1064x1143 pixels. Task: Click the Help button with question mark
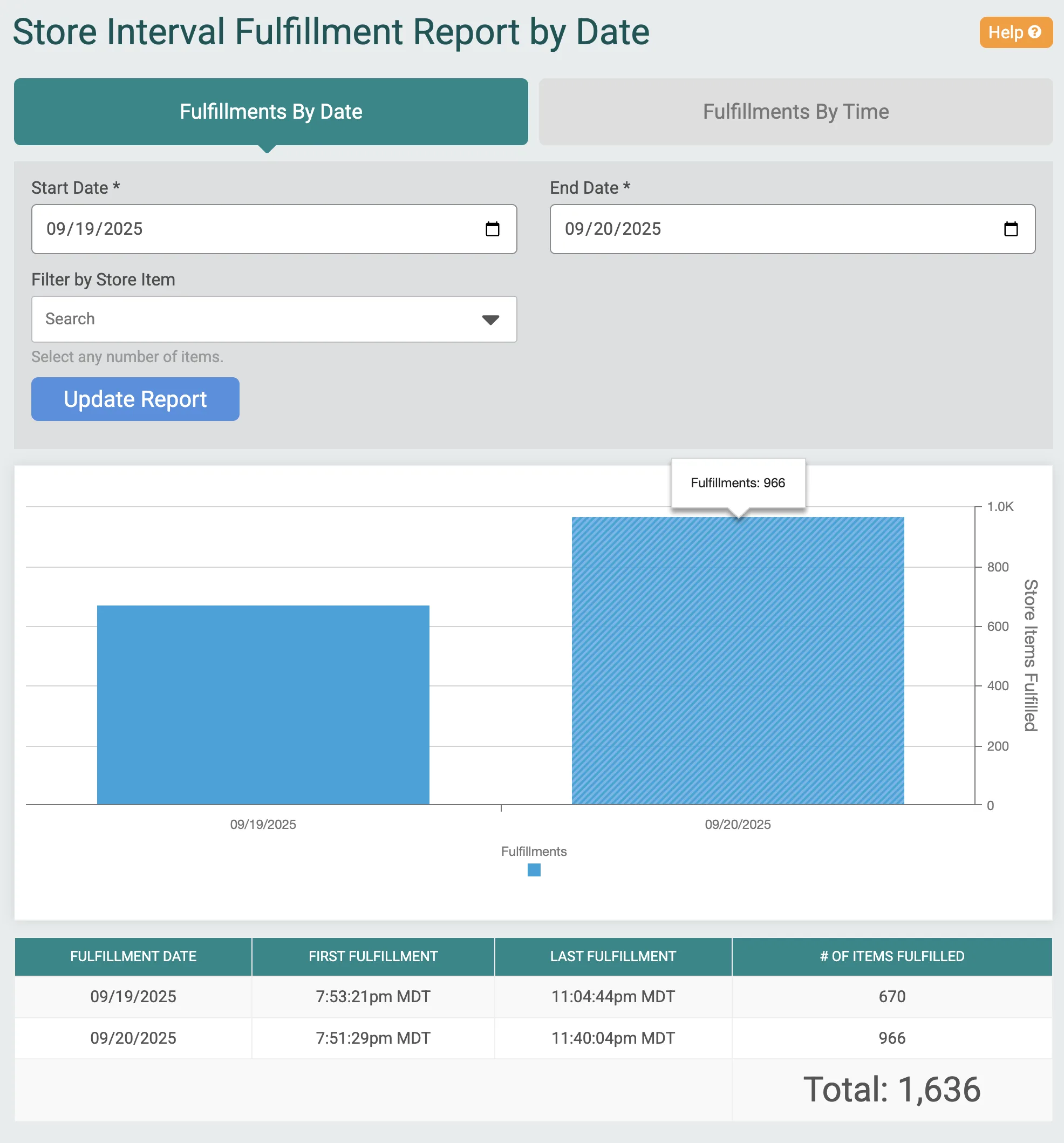[x=1015, y=32]
